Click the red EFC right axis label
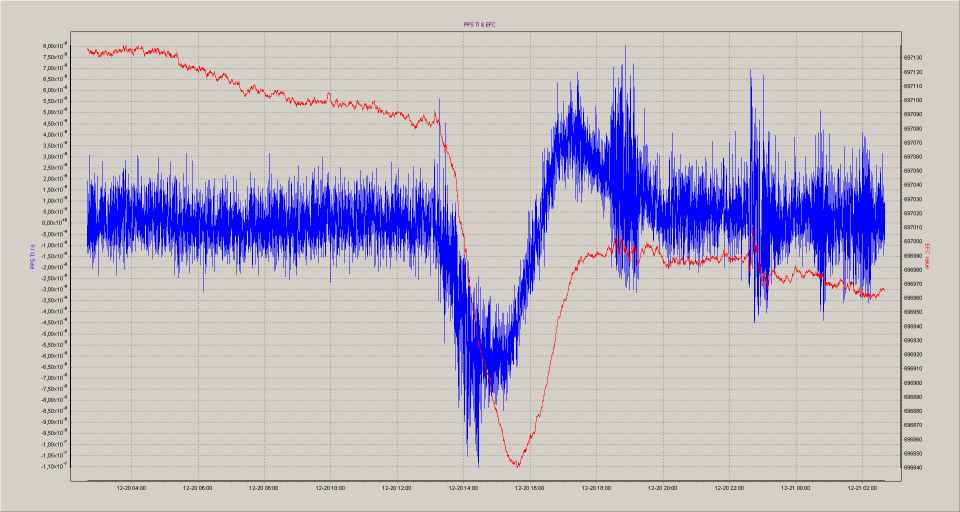 click(x=927, y=258)
